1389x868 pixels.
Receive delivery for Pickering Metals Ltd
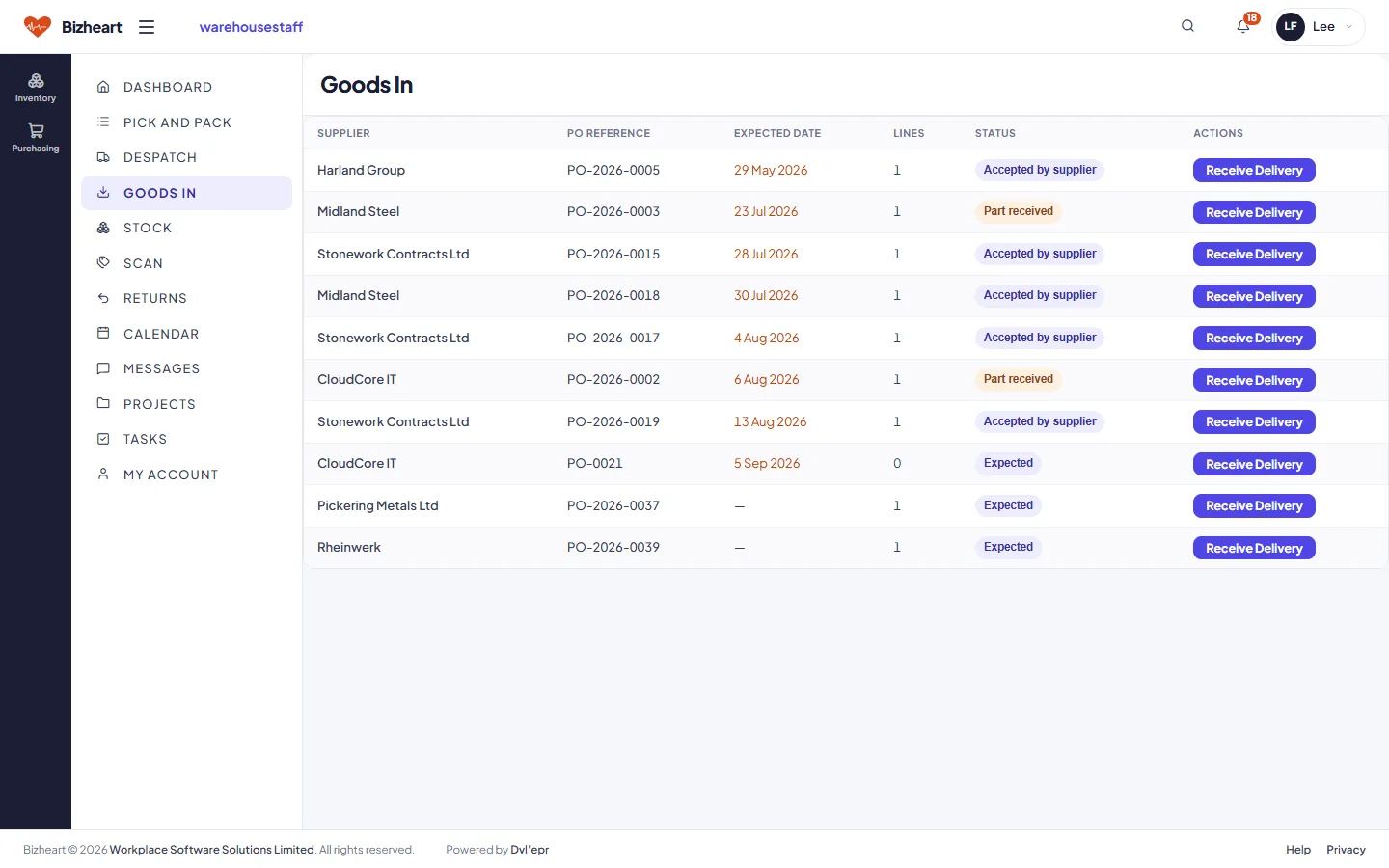[1254, 506]
